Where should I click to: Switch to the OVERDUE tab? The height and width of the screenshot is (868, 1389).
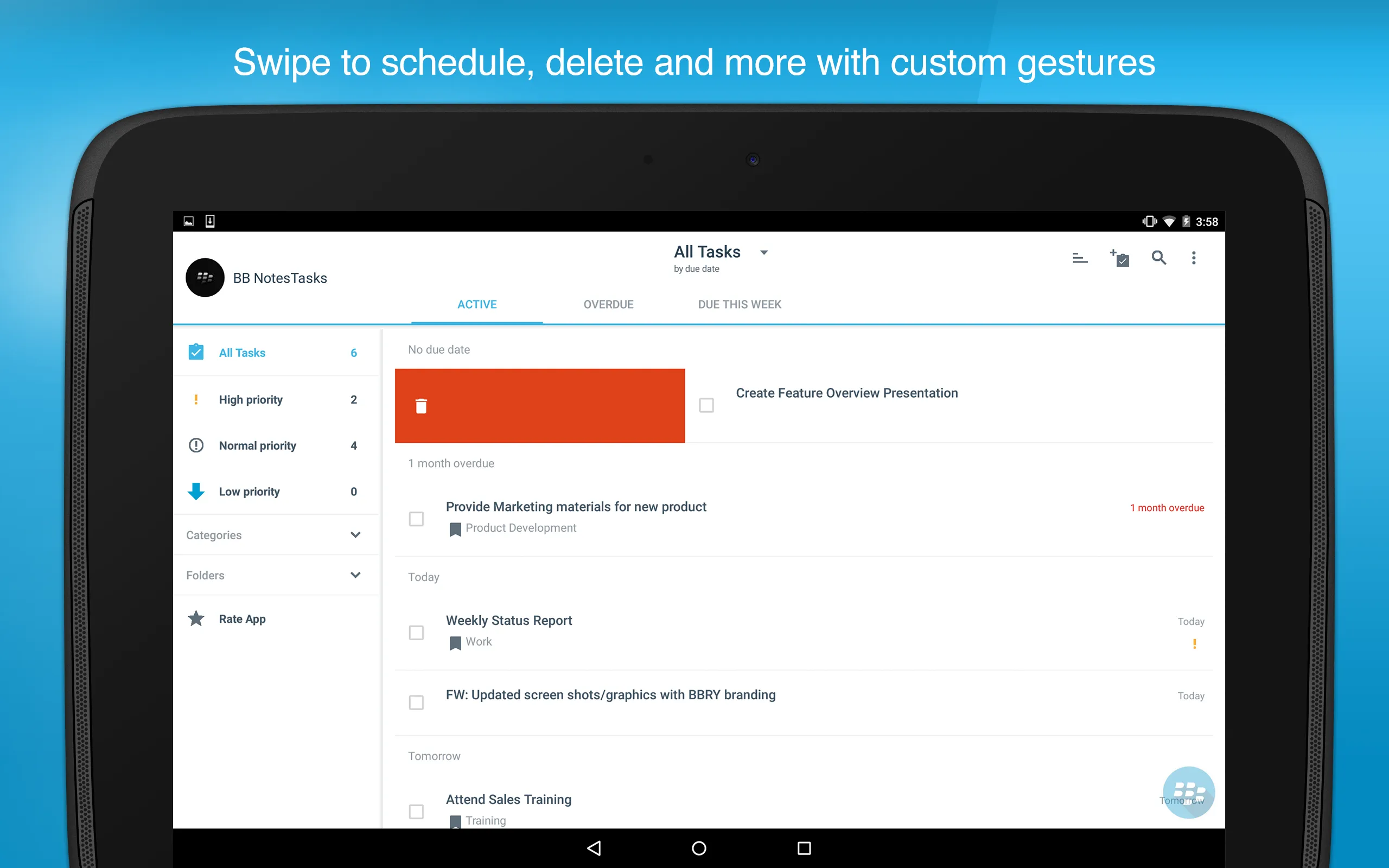pyautogui.click(x=608, y=304)
